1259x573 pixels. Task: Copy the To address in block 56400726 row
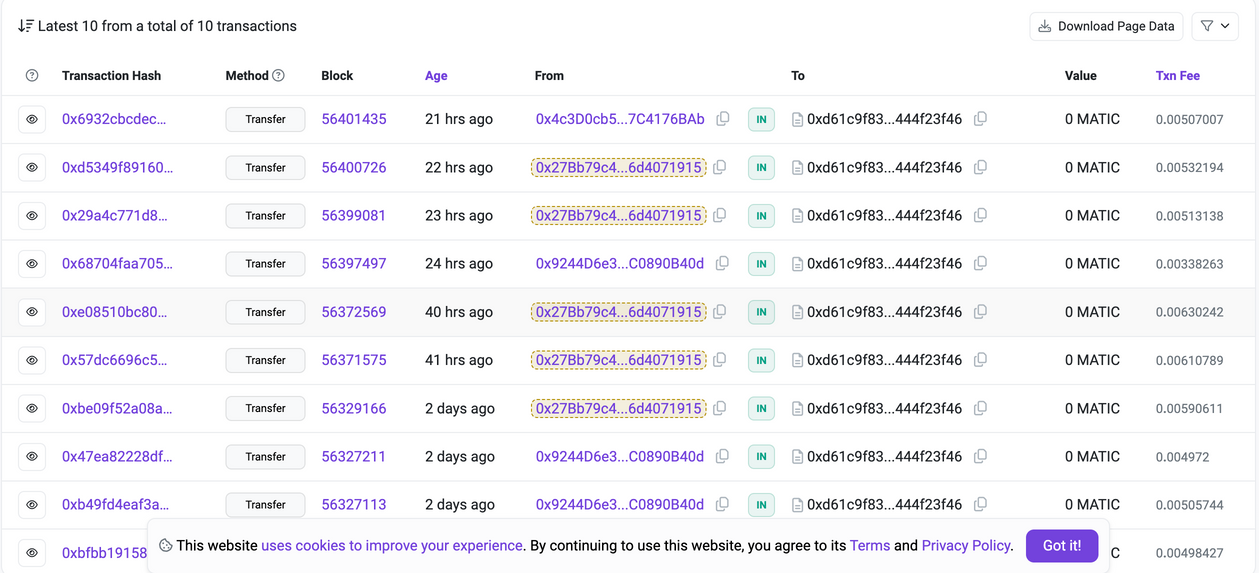coord(980,167)
